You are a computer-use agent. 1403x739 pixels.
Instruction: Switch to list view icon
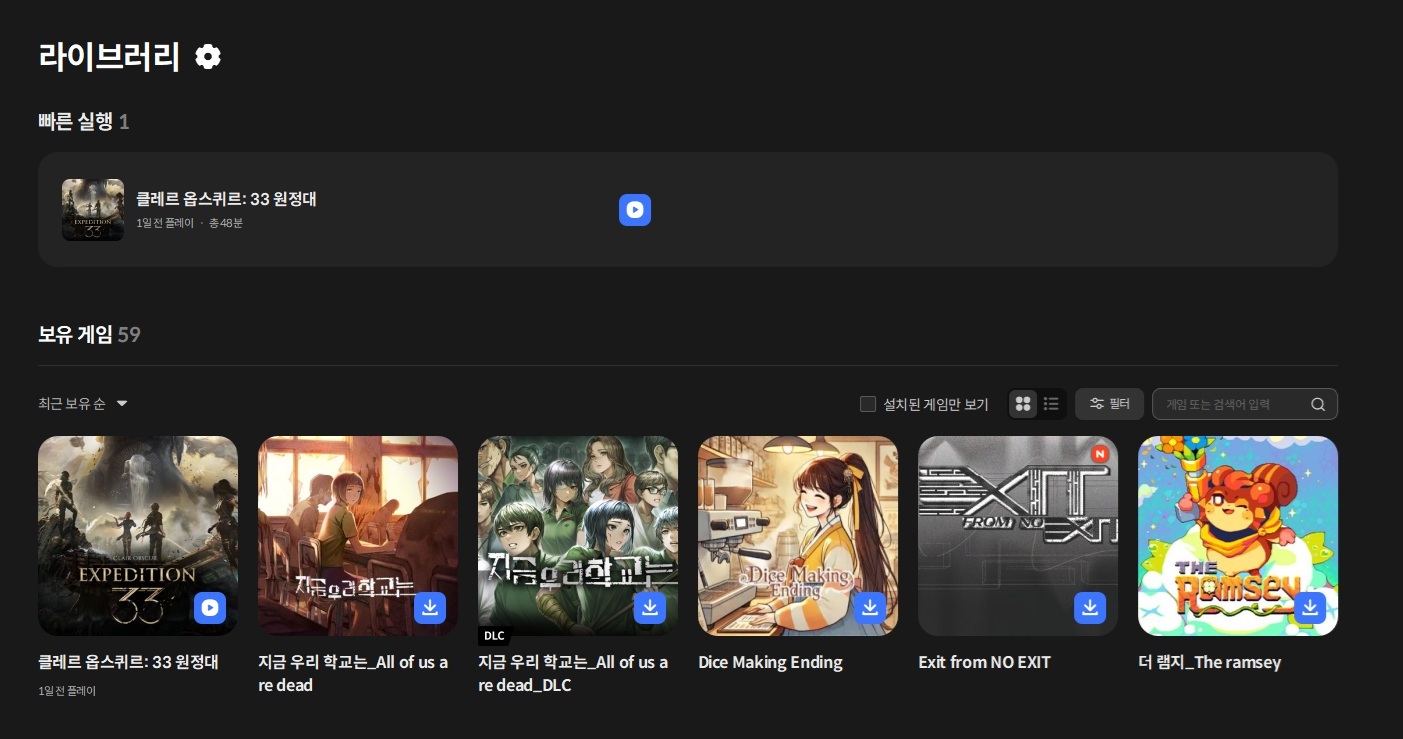tap(1051, 404)
